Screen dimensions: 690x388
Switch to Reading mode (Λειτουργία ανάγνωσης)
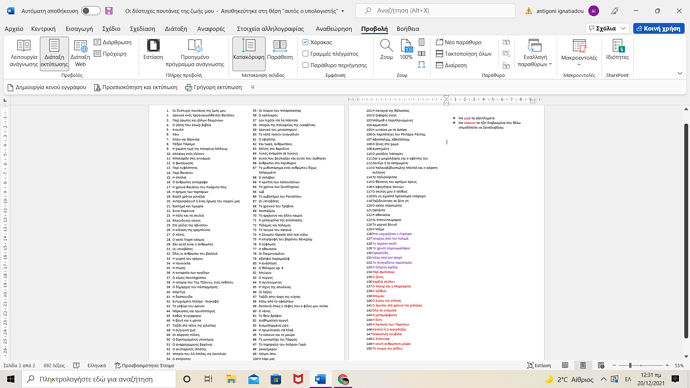pos(24,53)
